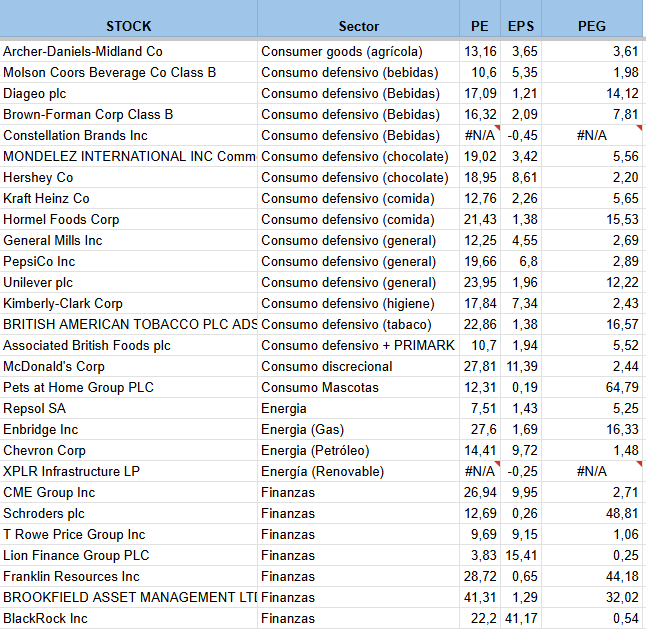The height and width of the screenshot is (629, 646).
Task: Click the #N/A PE cell for Constellation Brands
Action: tap(480, 136)
